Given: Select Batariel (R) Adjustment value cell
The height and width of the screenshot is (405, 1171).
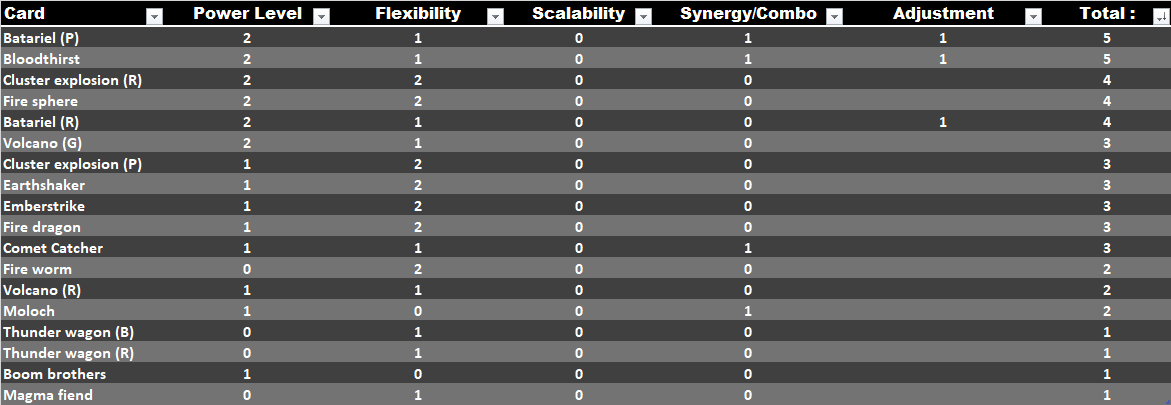Looking at the screenshot, I should (x=943, y=122).
